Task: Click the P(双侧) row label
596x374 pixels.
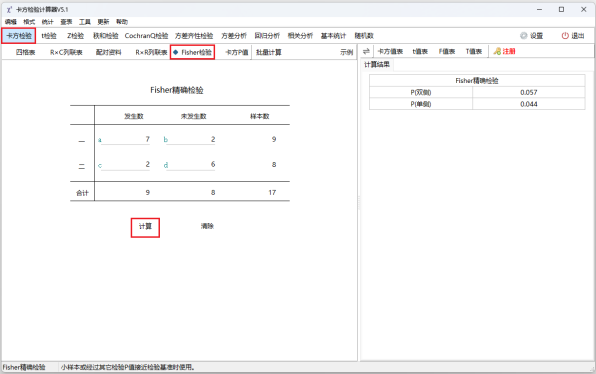Action: pos(421,92)
